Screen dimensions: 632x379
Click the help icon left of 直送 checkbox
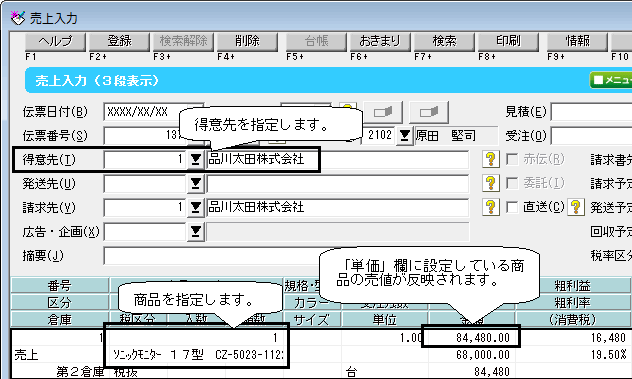491,207
